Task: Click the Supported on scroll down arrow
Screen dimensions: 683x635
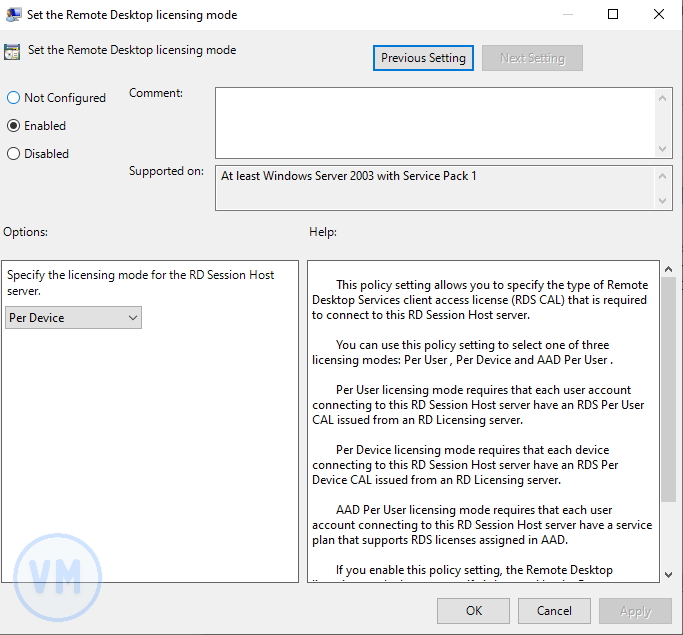Action: tap(664, 200)
